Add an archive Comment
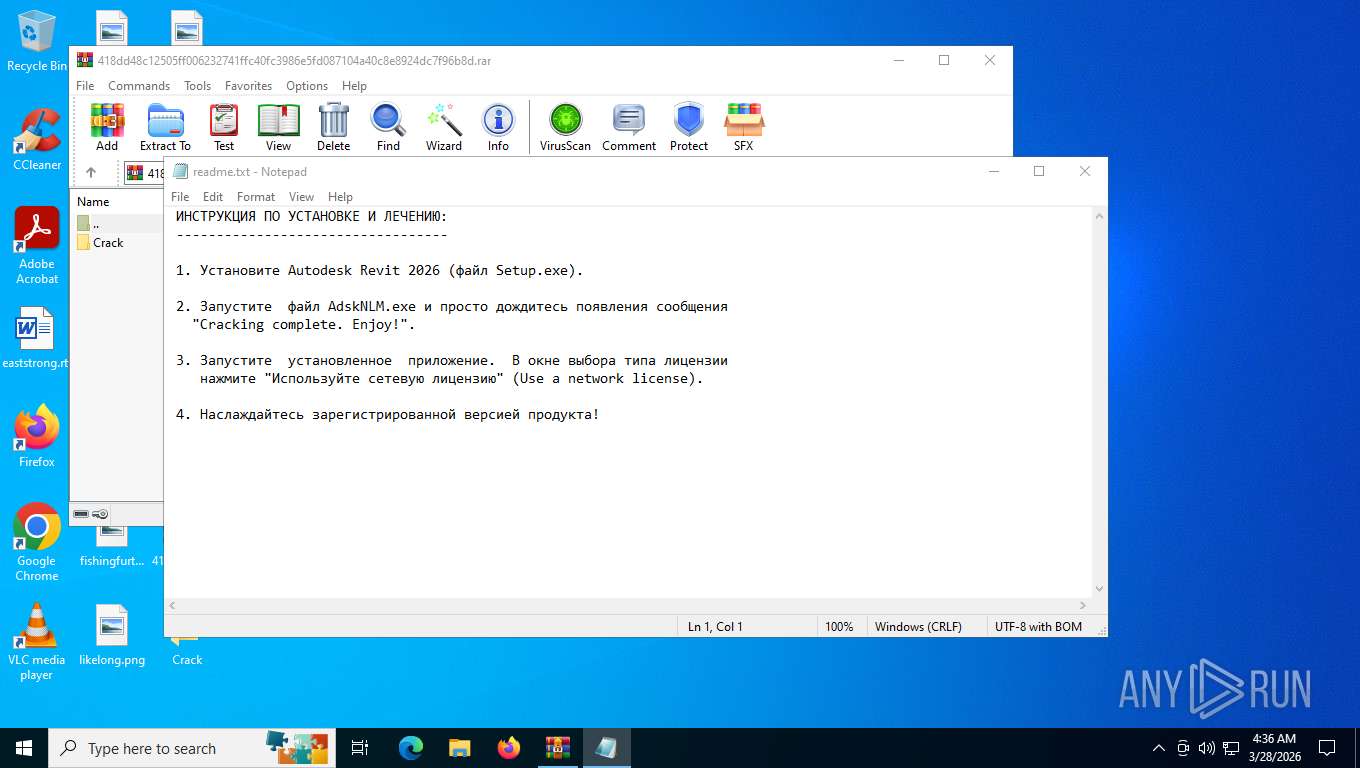The width and height of the screenshot is (1360, 768). tap(629, 127)
